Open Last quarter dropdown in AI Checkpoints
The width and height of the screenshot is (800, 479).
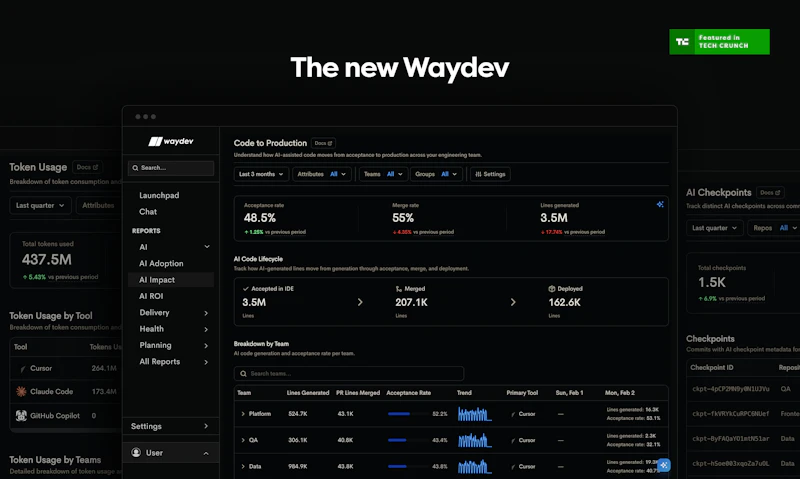coord(714,228)
